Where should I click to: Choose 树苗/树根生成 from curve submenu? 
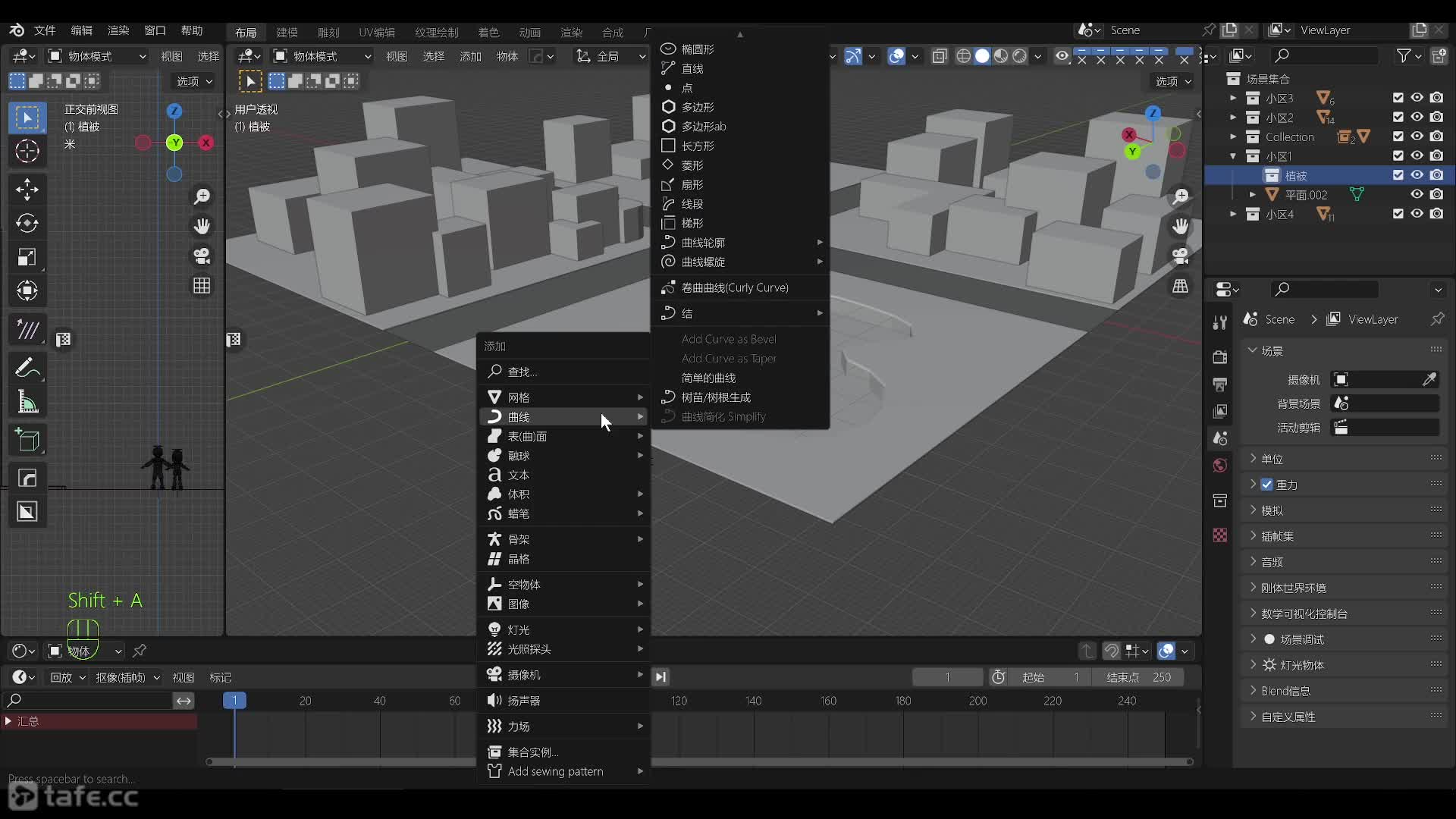click(x=740, y=397)
